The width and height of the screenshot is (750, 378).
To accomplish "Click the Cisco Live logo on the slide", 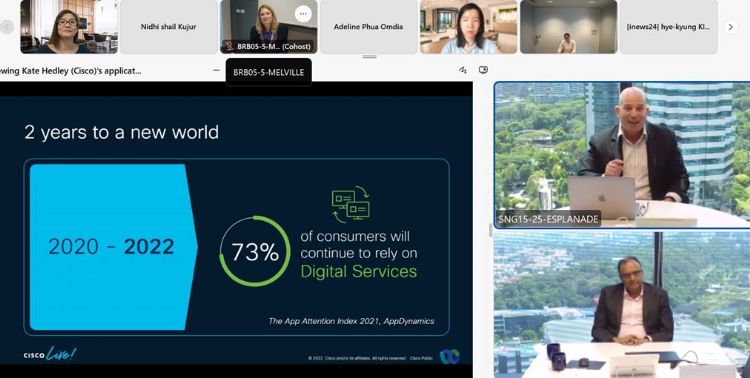I will pos(50,354).
